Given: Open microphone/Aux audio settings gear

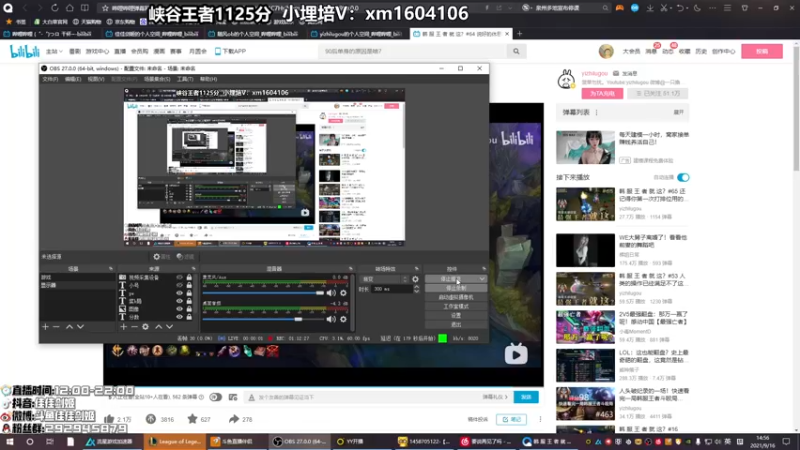Looking at the screenshot, I should 343,293.
